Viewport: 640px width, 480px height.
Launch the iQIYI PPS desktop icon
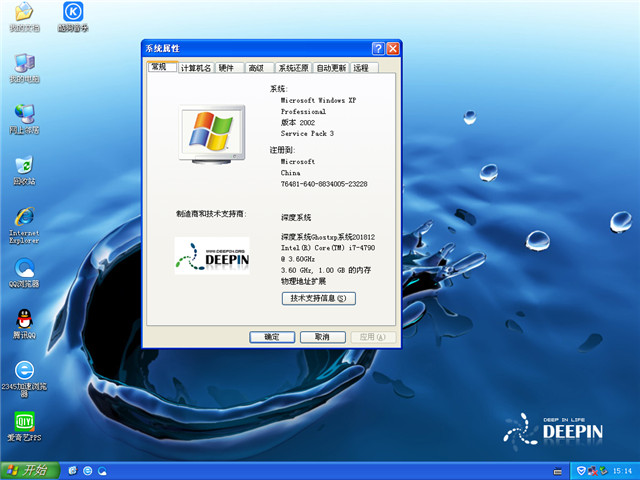pos(24,426)
